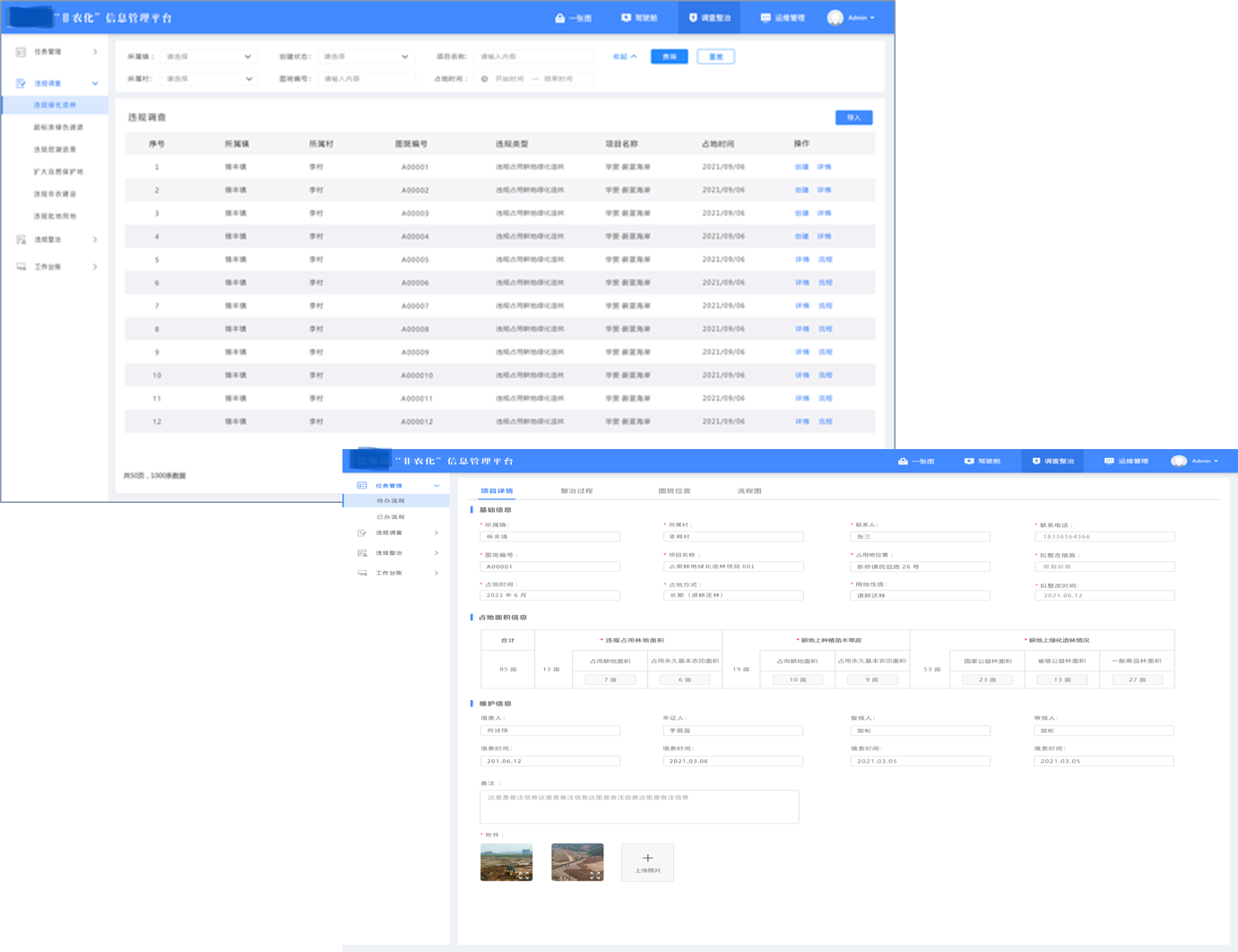Click the 运维管理 icon in lower window header
The image size is (1238, 952).
pos(1109,461)
